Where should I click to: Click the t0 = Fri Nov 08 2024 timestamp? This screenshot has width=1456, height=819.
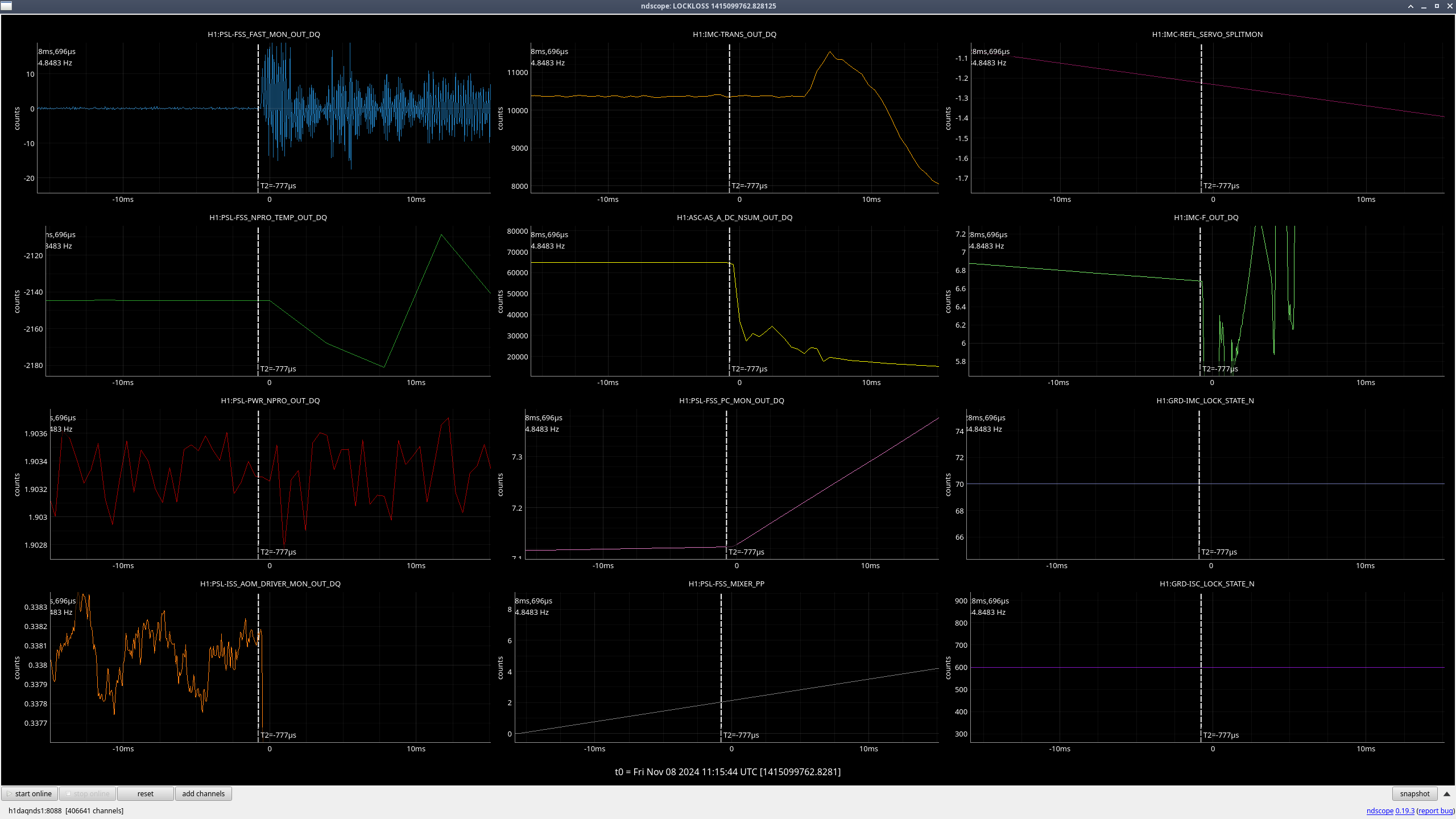coord(727,772)
